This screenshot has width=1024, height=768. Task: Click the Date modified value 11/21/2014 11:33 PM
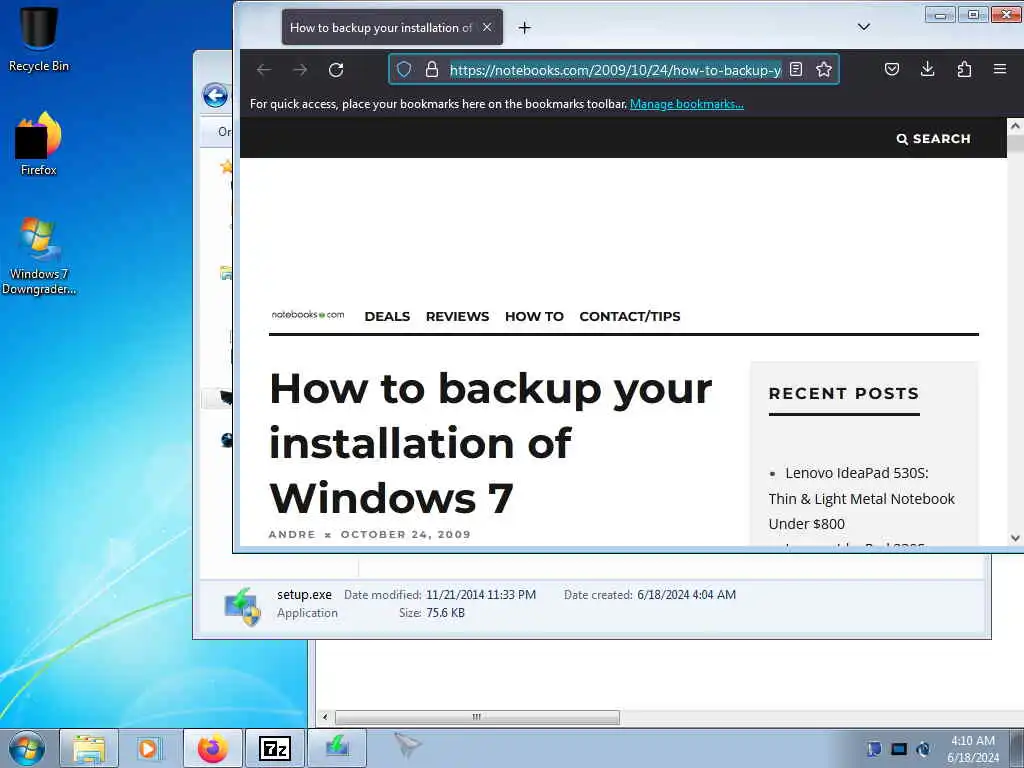pos(481,595)
